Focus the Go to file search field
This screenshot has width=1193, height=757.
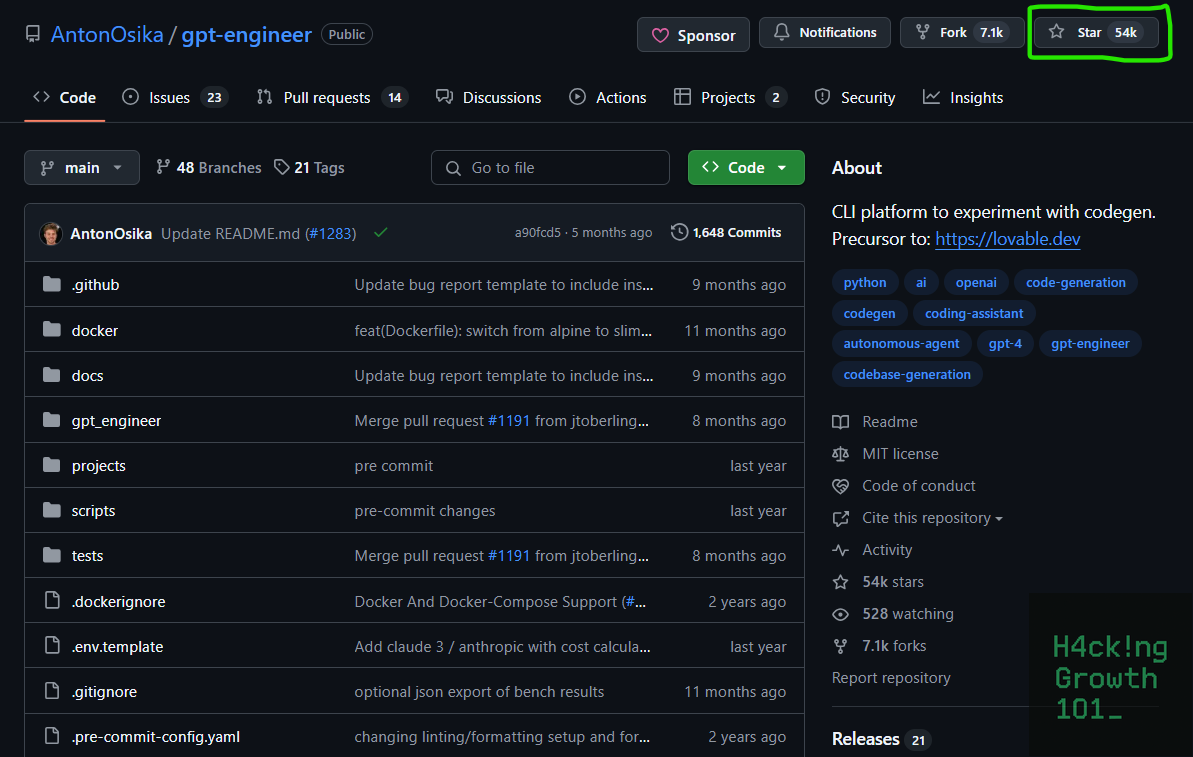[x=550, y=167]
